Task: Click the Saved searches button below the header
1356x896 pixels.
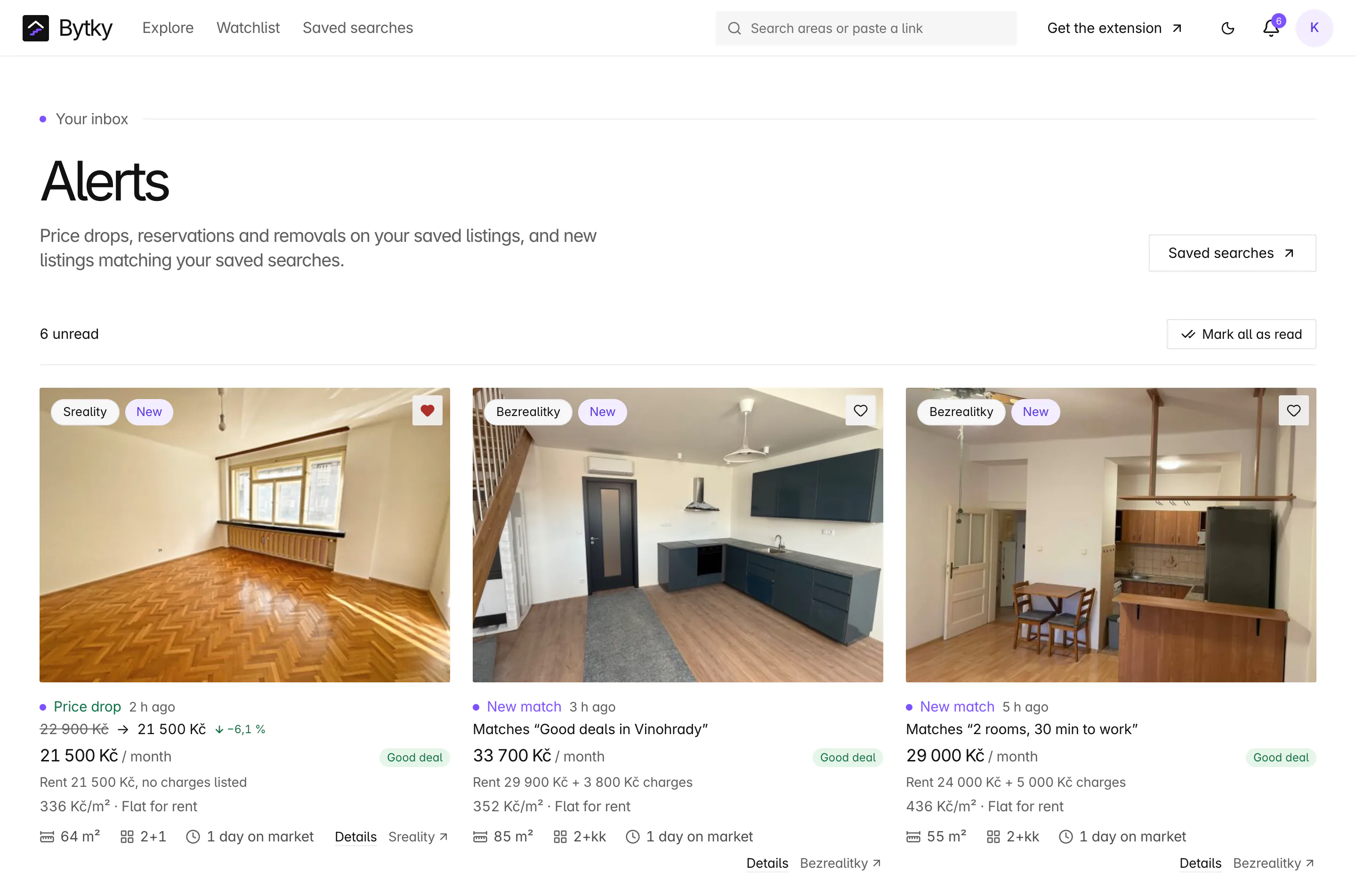Action: point(1232,253)
